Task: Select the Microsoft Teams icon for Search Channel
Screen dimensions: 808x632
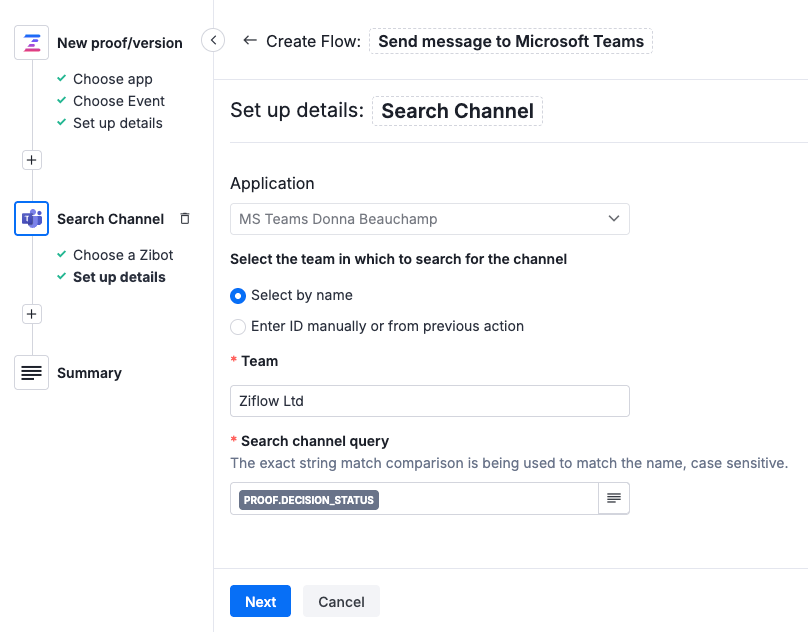Action: click(31, 218)
